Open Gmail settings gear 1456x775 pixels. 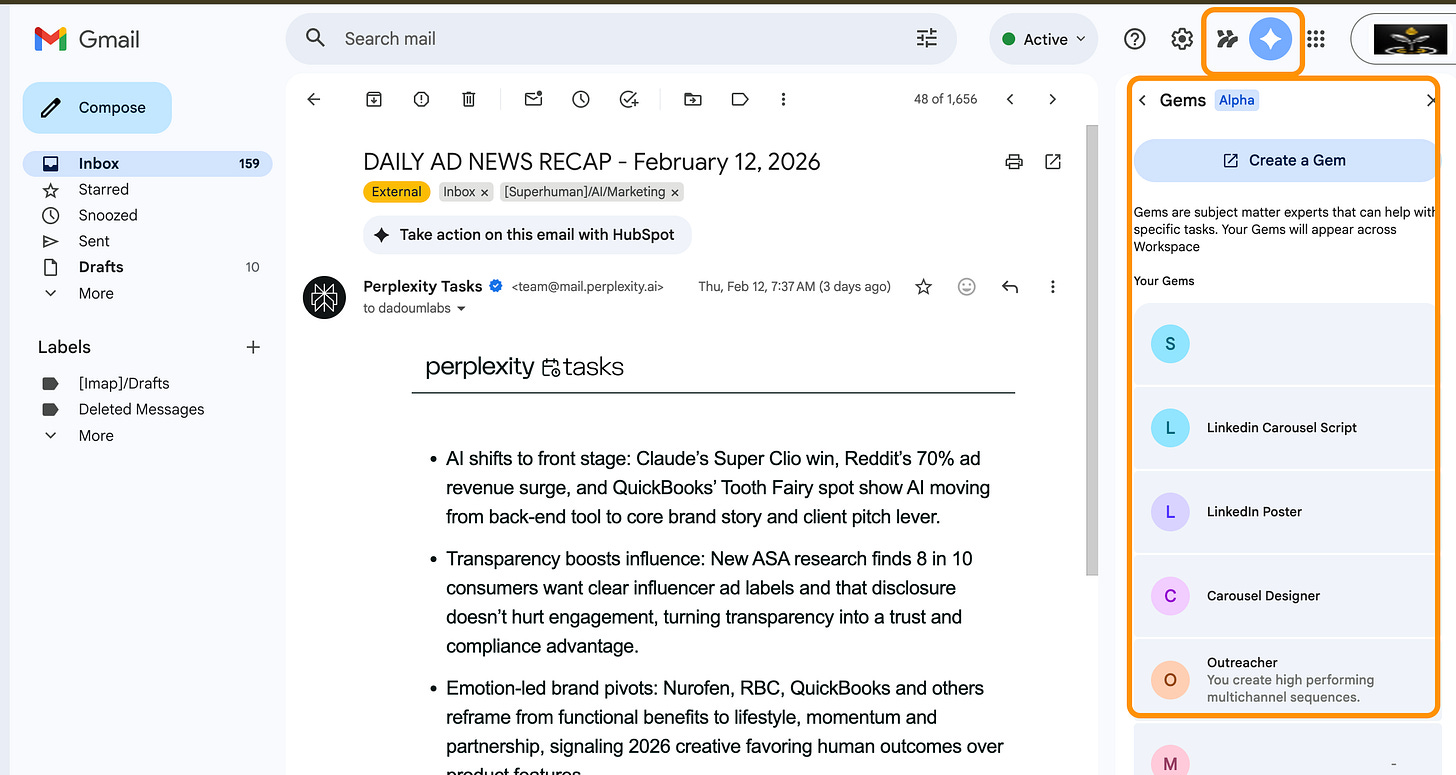[1182, 39]
